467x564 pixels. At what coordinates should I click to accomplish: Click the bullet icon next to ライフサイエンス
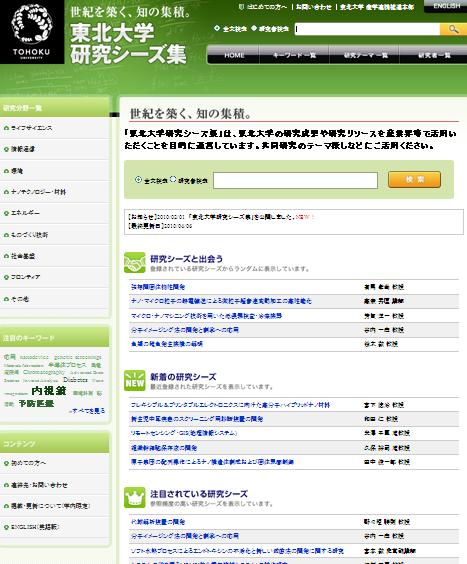6,128
